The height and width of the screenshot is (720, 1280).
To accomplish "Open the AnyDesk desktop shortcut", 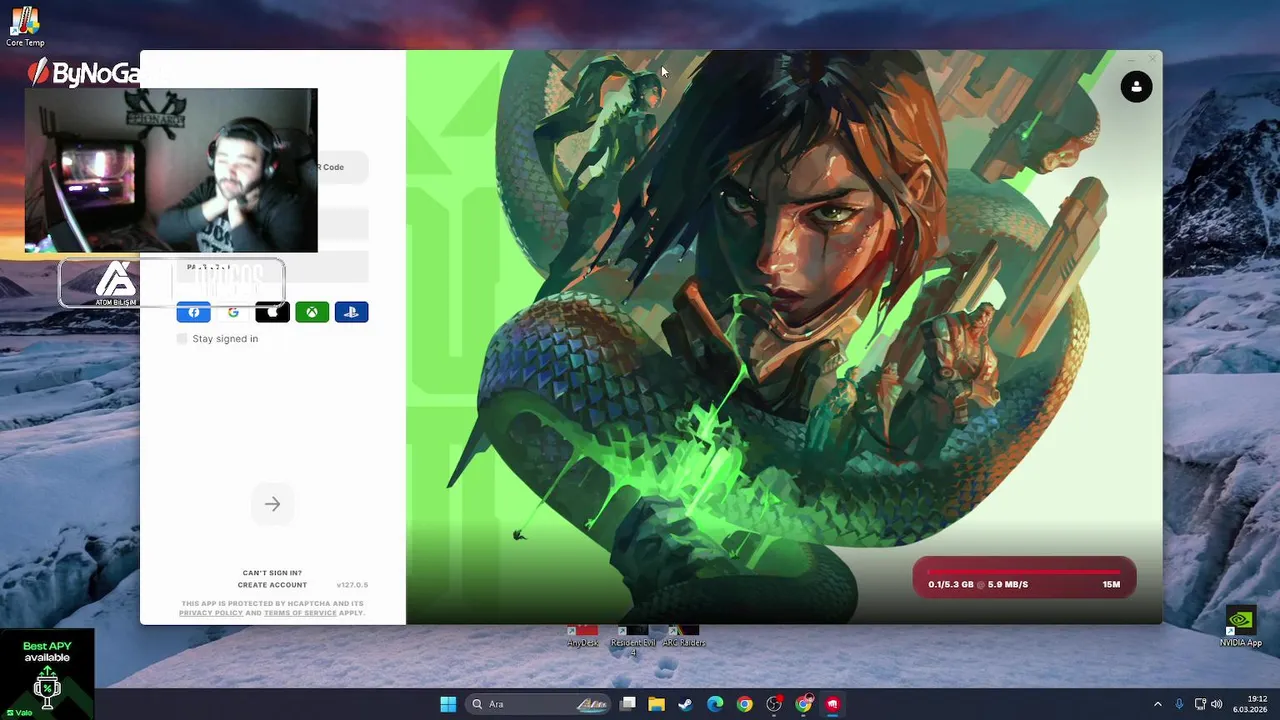I will [583, 636].
